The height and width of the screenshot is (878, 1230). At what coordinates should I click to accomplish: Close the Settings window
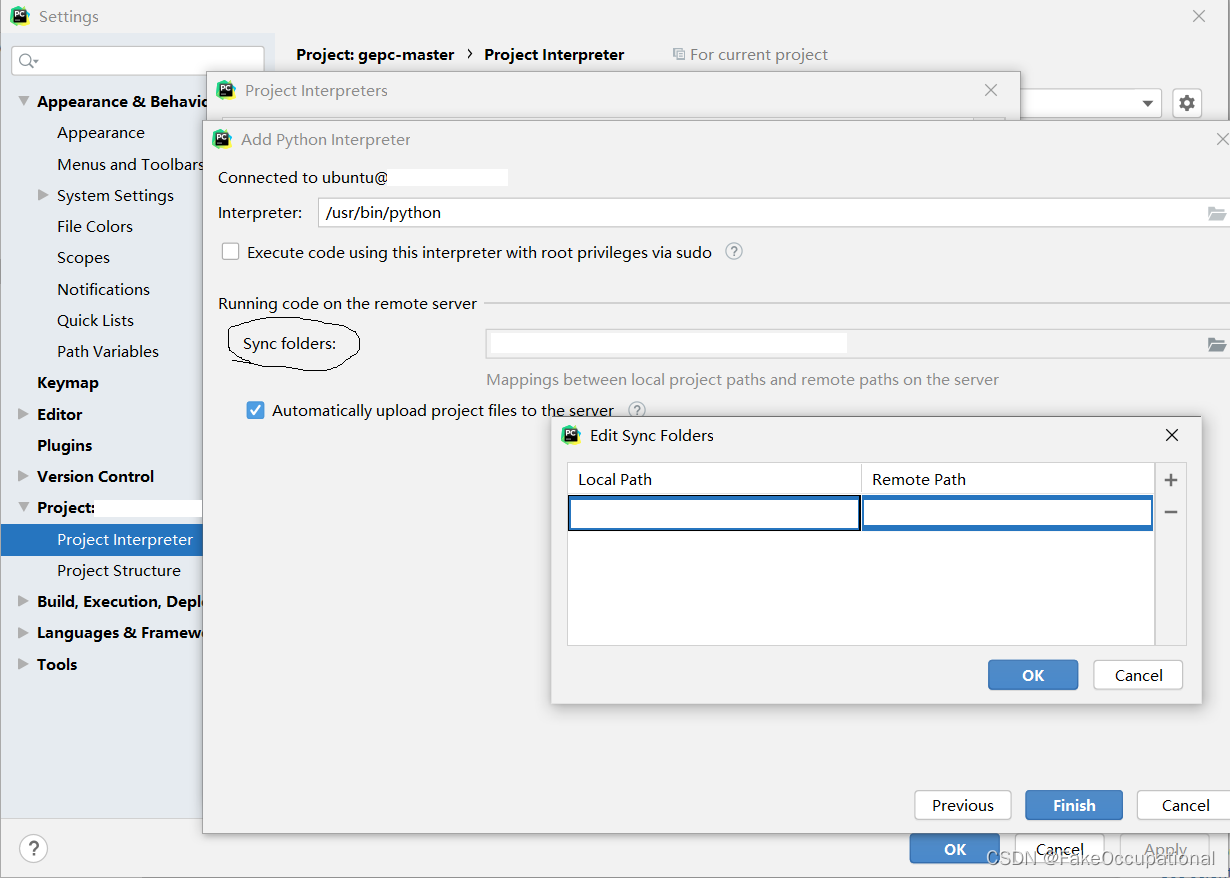pyautogui.click(x=1199, y=16)
